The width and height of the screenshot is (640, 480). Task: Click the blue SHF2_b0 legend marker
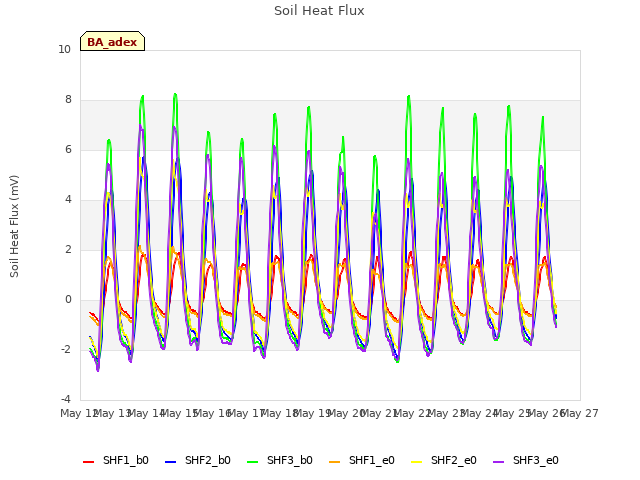(171, 462)
